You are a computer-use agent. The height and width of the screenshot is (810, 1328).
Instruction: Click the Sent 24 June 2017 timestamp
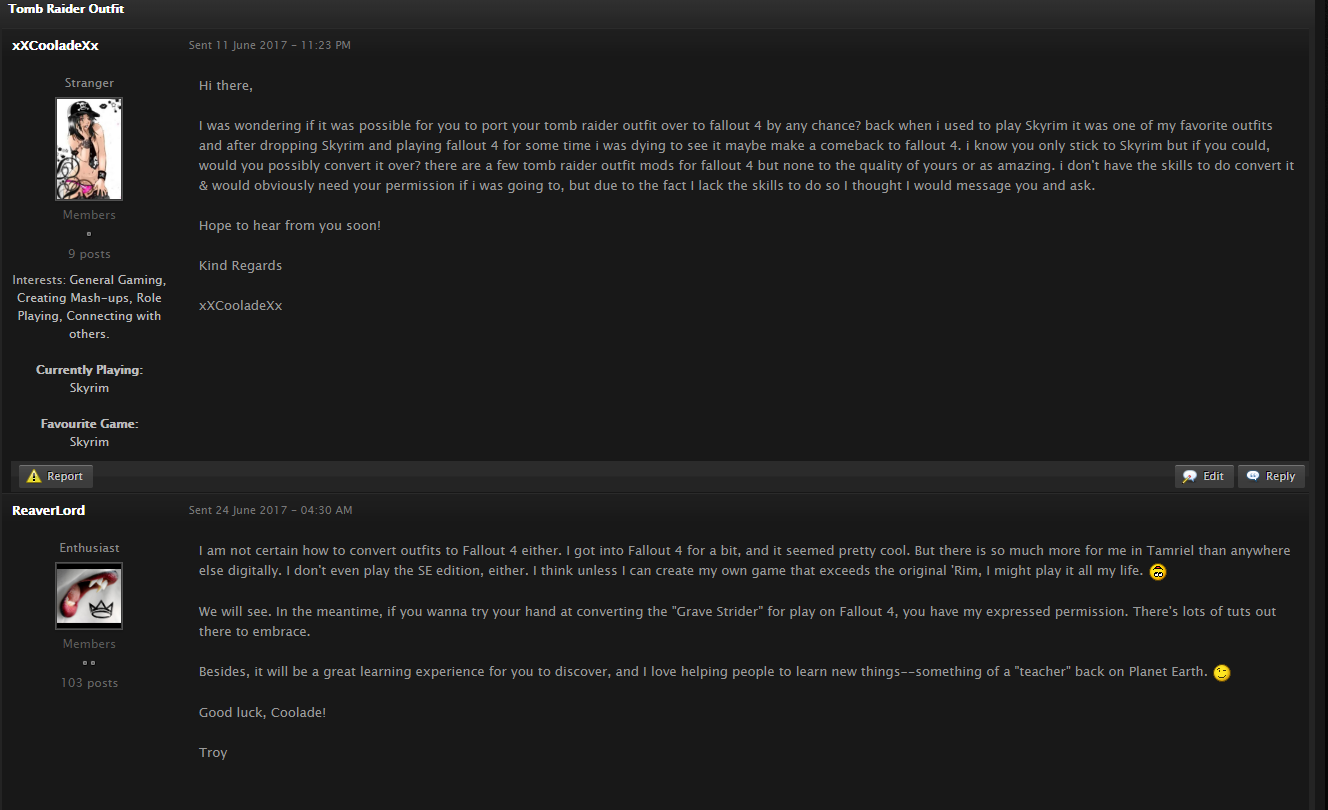click(x=270, y=510)
